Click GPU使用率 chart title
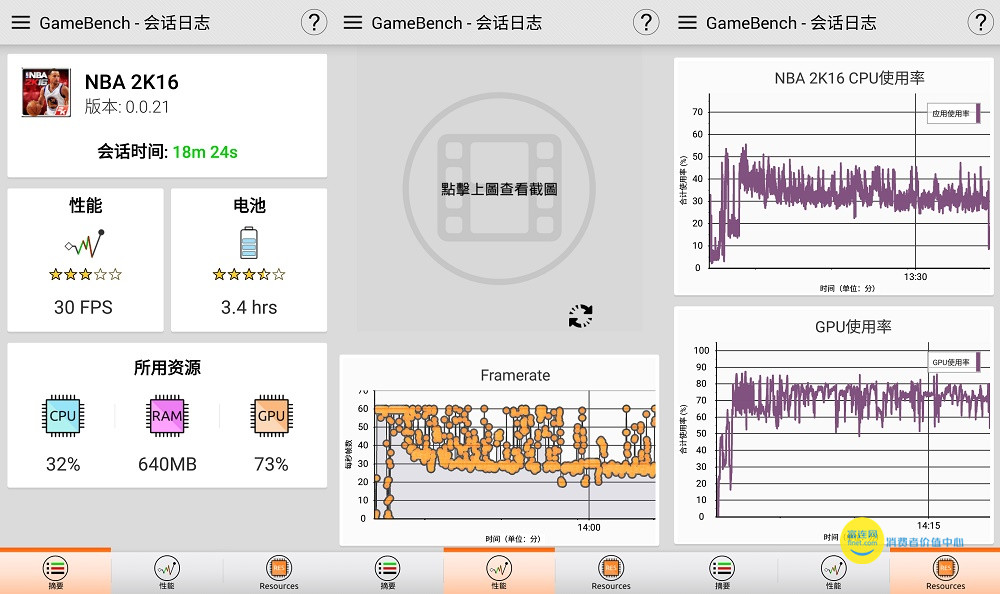Viewport: 1000px width, 594px height. (x=853, y=327)
